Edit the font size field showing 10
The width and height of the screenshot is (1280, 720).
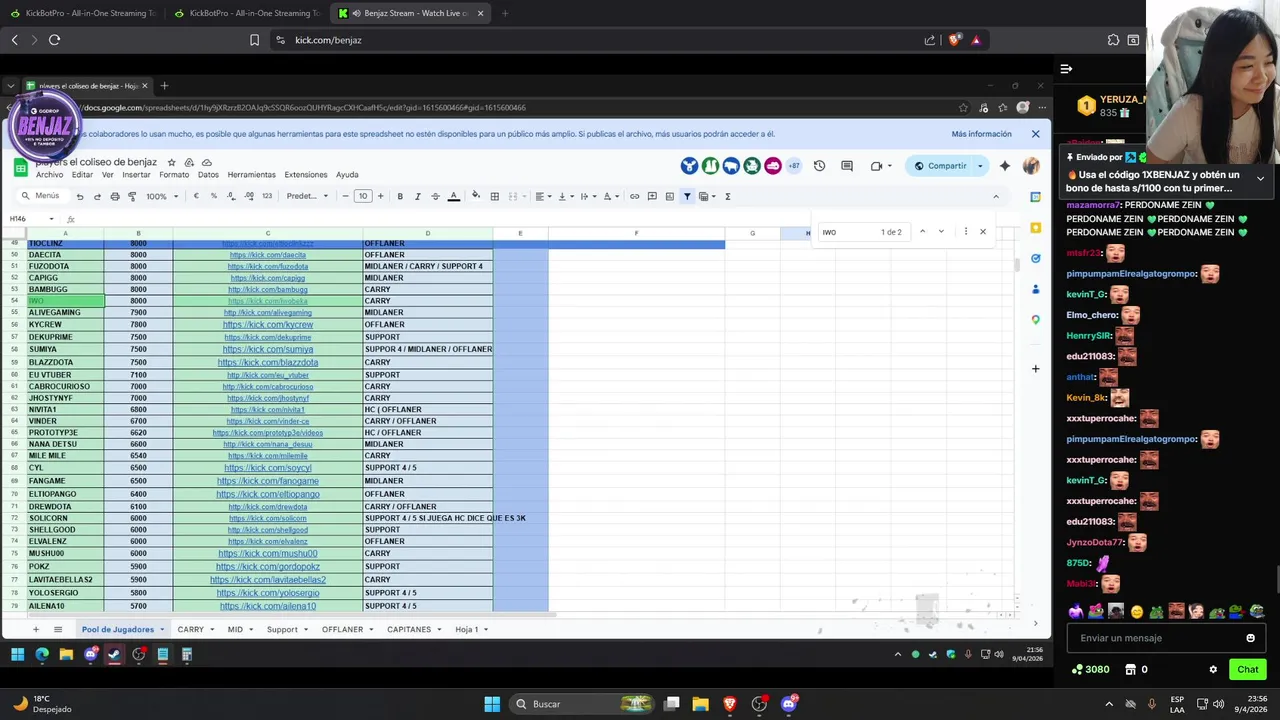click(363, 197)
